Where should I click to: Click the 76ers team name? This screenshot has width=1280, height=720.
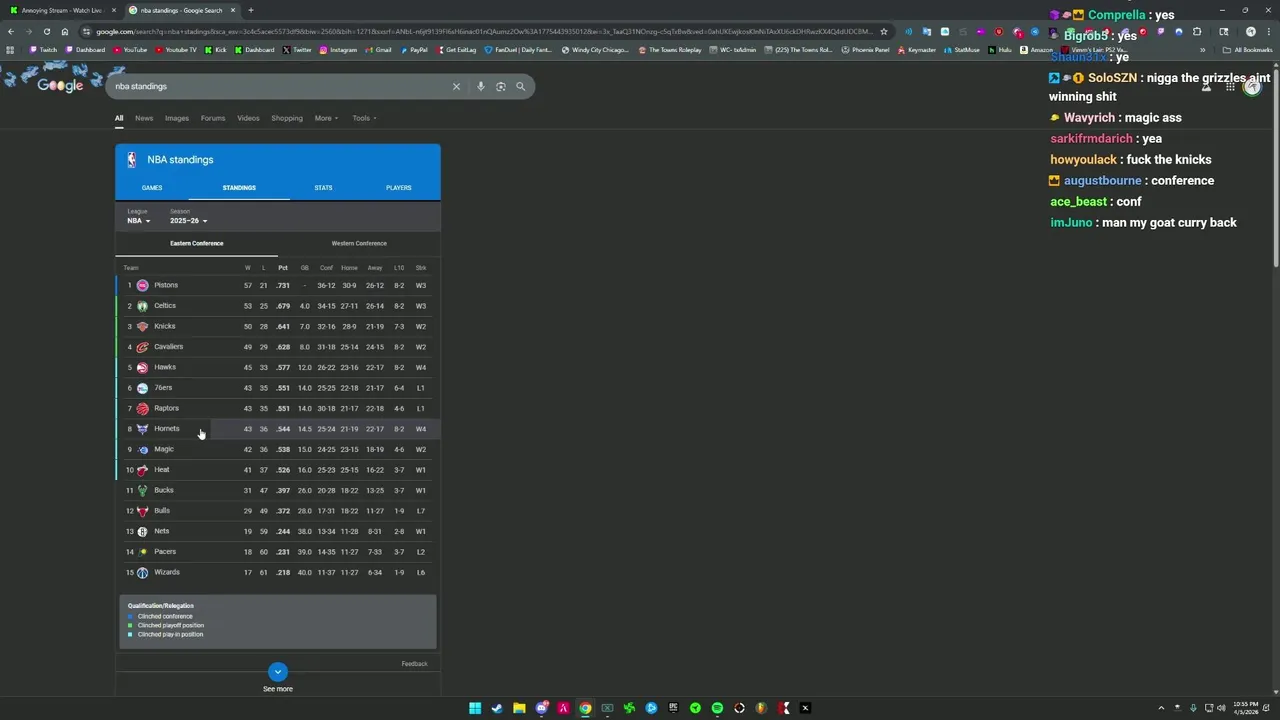(x=163, y=388)
